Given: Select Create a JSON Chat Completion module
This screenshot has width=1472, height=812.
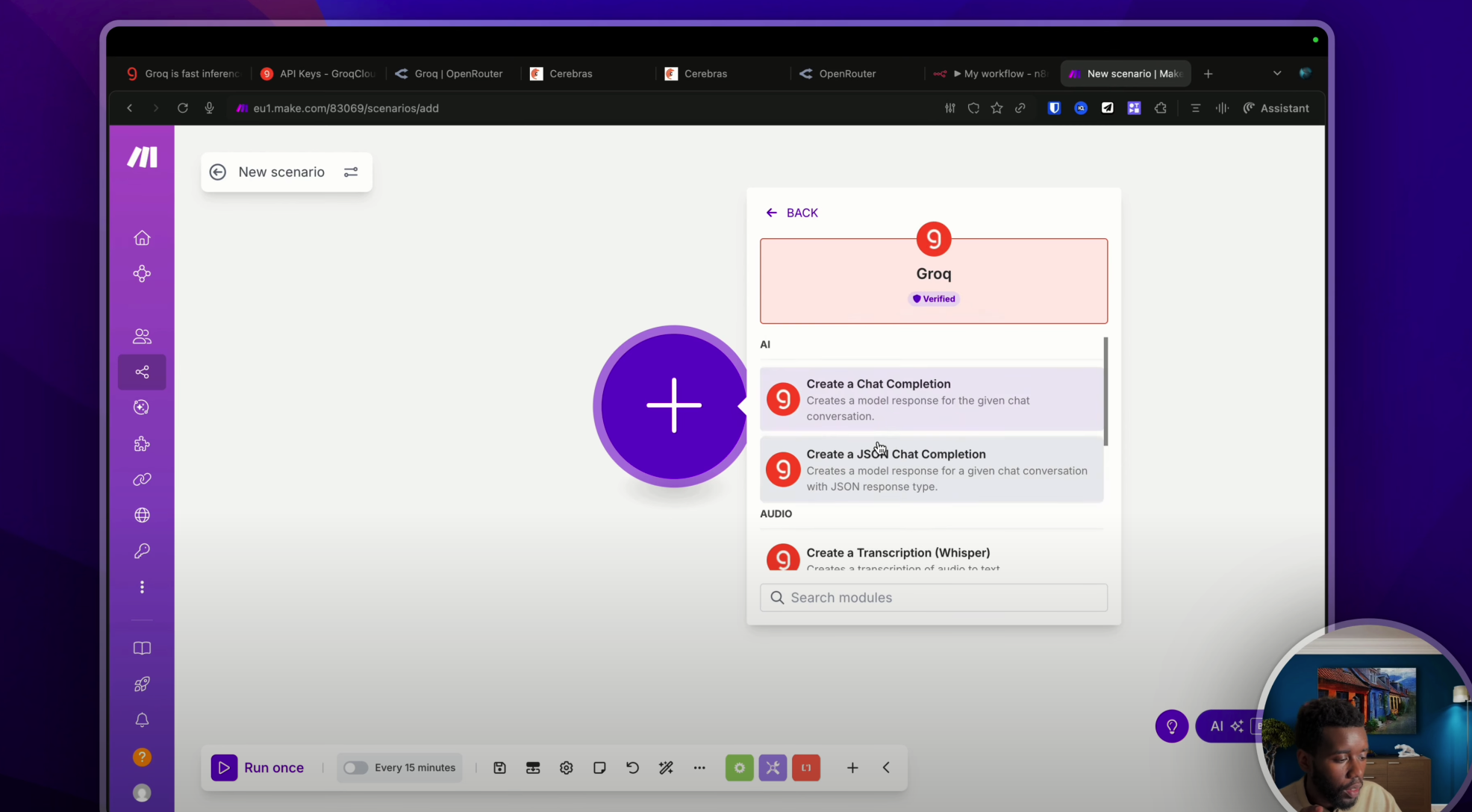Looking at the screenshot, I should pyautogui.click(x=932, y=469).
